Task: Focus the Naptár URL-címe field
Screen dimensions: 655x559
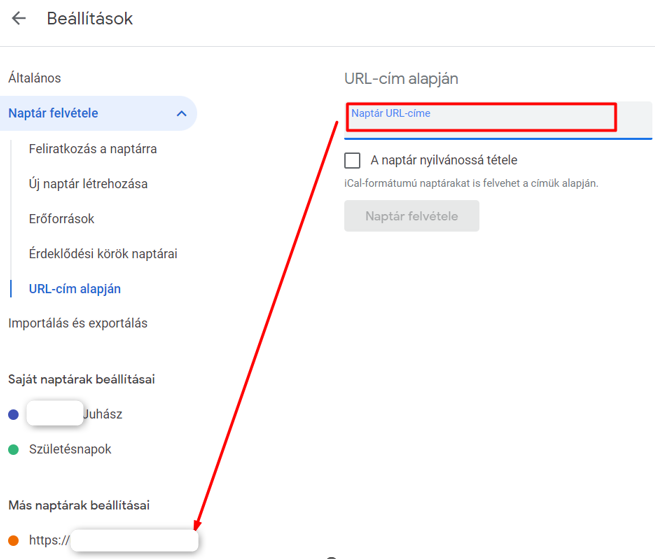Action: tap(498, 119)
